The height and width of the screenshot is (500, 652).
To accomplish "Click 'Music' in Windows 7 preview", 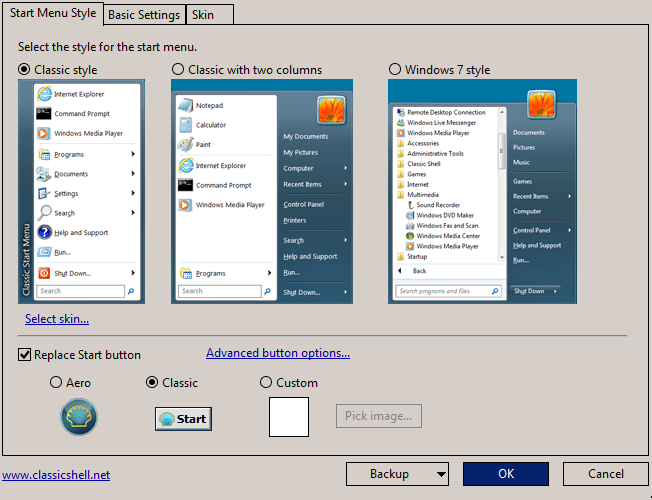I will coord(521,162).
